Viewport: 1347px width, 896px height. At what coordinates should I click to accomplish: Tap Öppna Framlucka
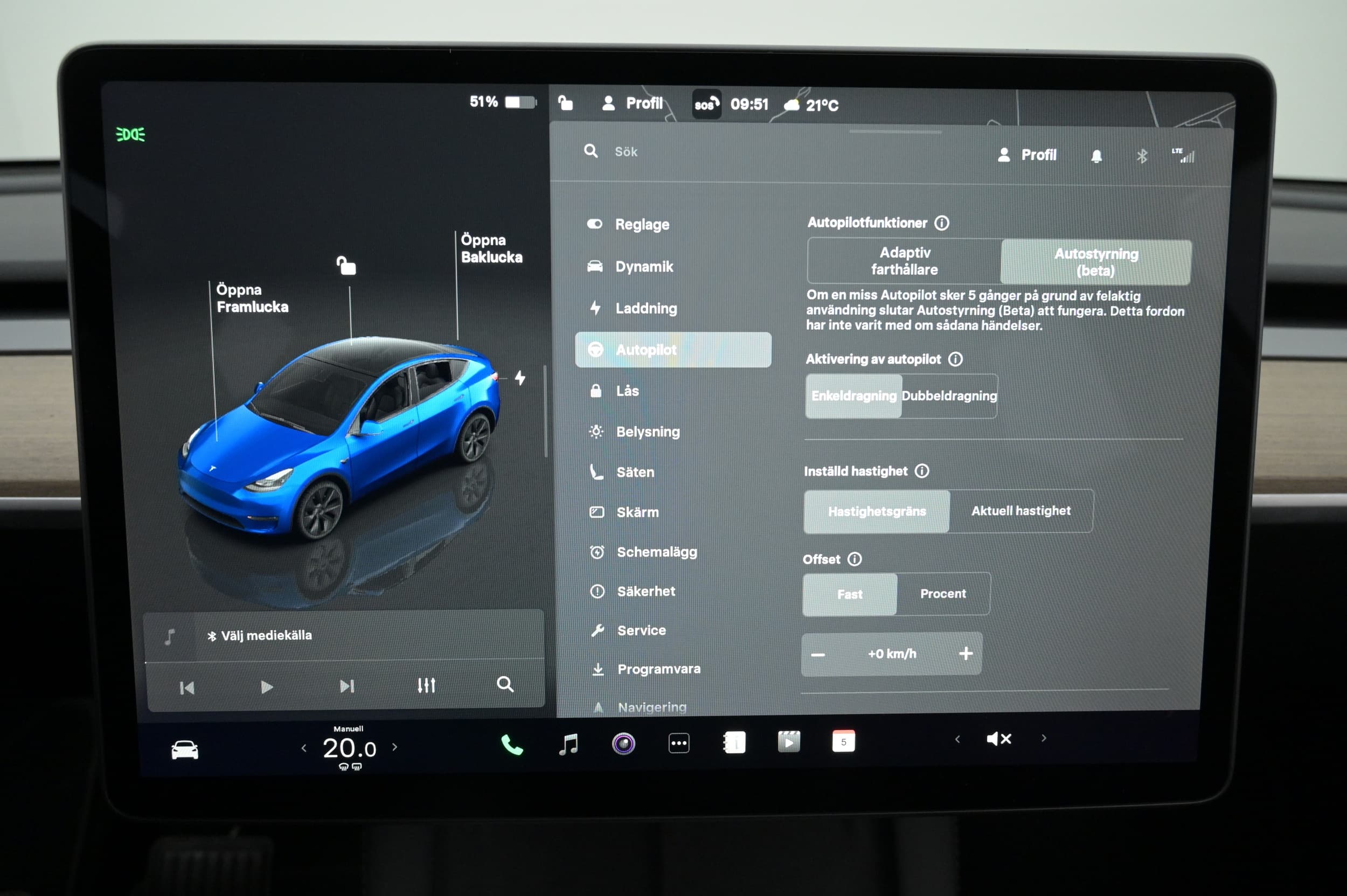coord(252,298)
